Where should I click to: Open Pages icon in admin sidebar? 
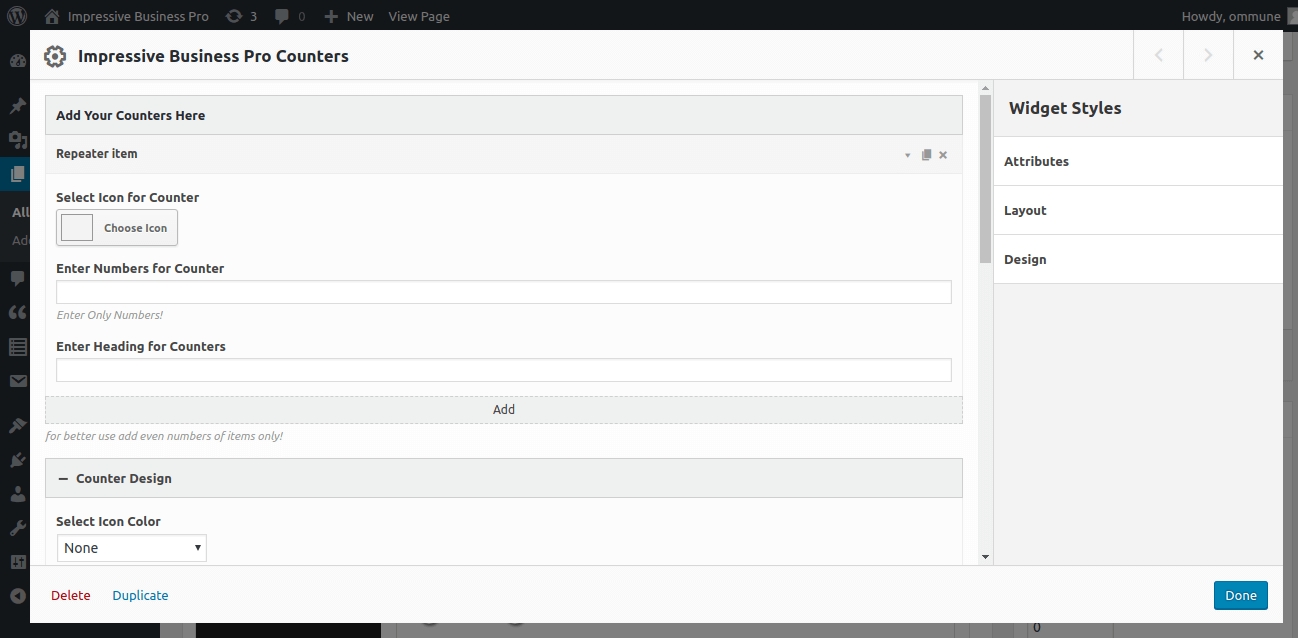pos(17,174)
